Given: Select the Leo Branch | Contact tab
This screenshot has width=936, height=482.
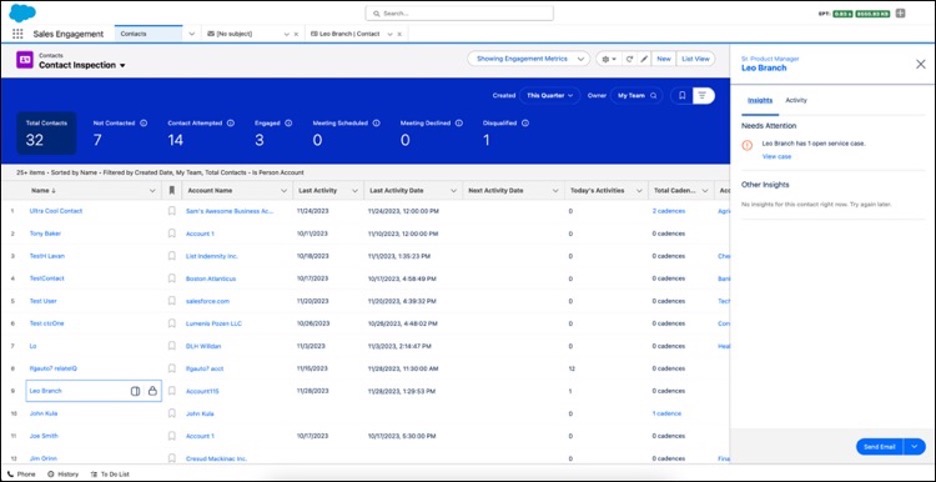Looking at the screenshot, I should pyautogui.click(x=345, y=34).
